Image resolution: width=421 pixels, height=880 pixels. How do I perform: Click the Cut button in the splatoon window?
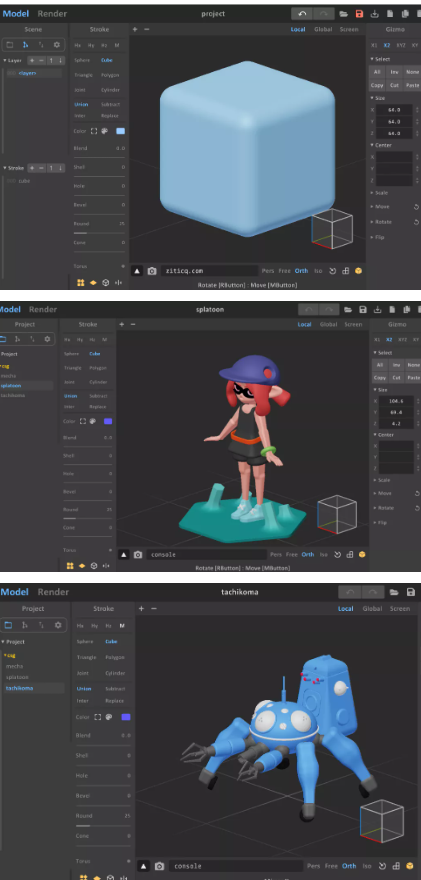[x=397, y=378]
